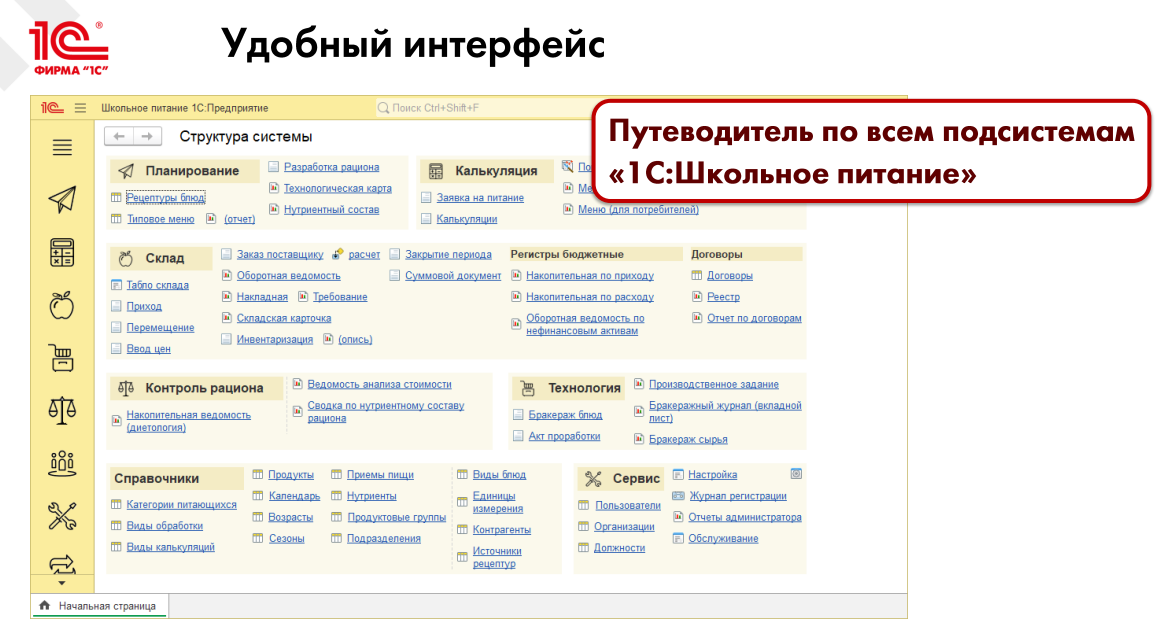Open the Калькуляции link
The image size is (1170, 635).
click(467, 219)
